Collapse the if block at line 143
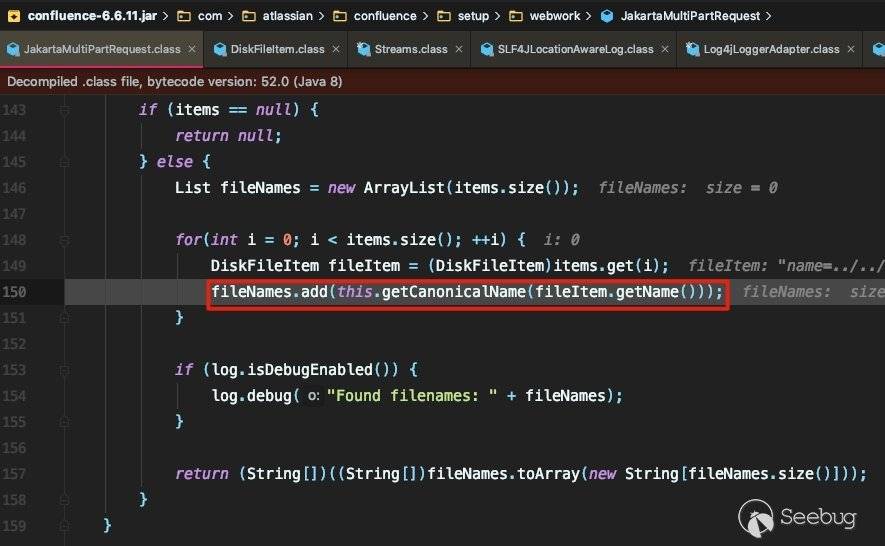The width and height of the screenshot is (885, 546). coord(64,110)
